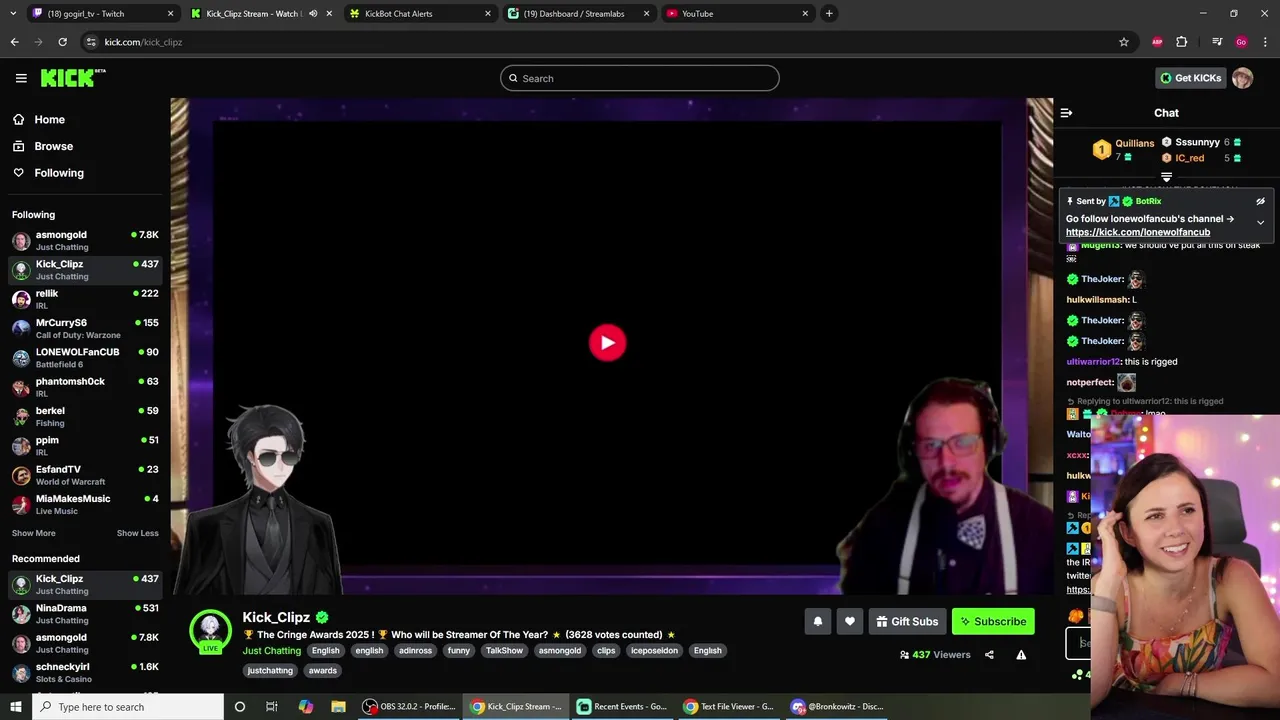Click Show Less in the Following list
The image size is (1280, 720).
click(x=137, y=533)
